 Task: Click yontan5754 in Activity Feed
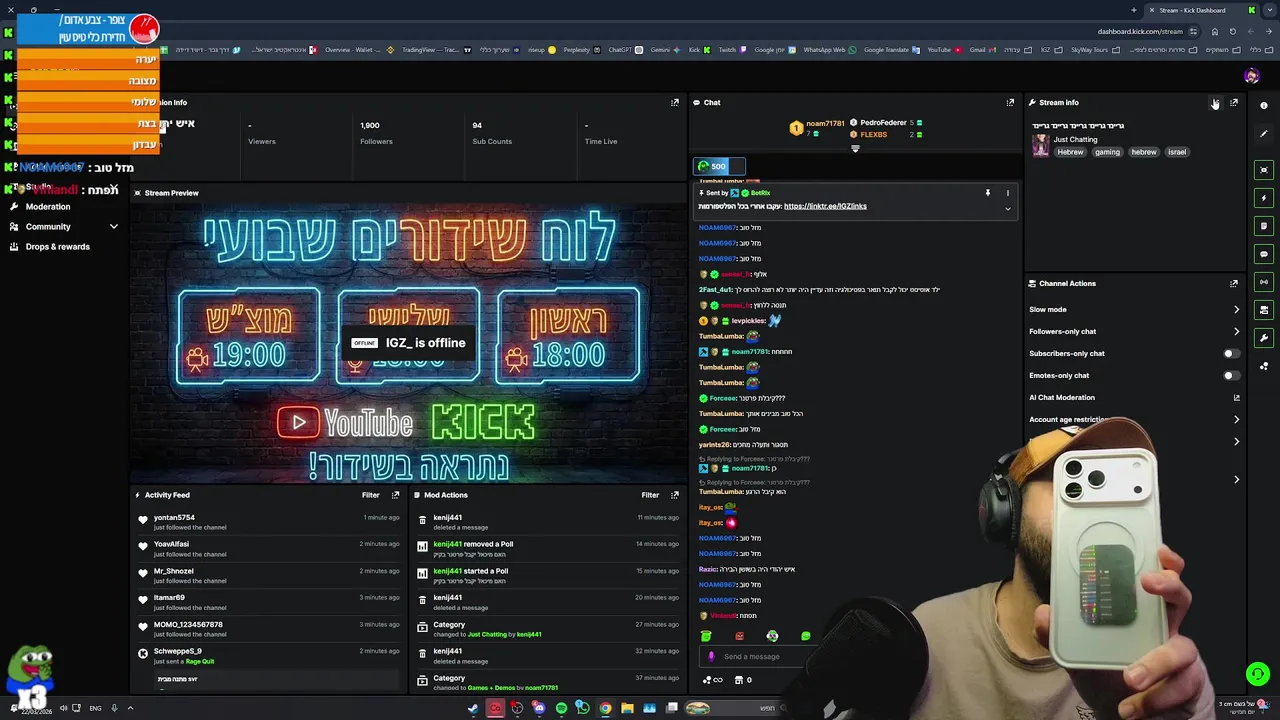pyautogui.click(x=174, y=518)
